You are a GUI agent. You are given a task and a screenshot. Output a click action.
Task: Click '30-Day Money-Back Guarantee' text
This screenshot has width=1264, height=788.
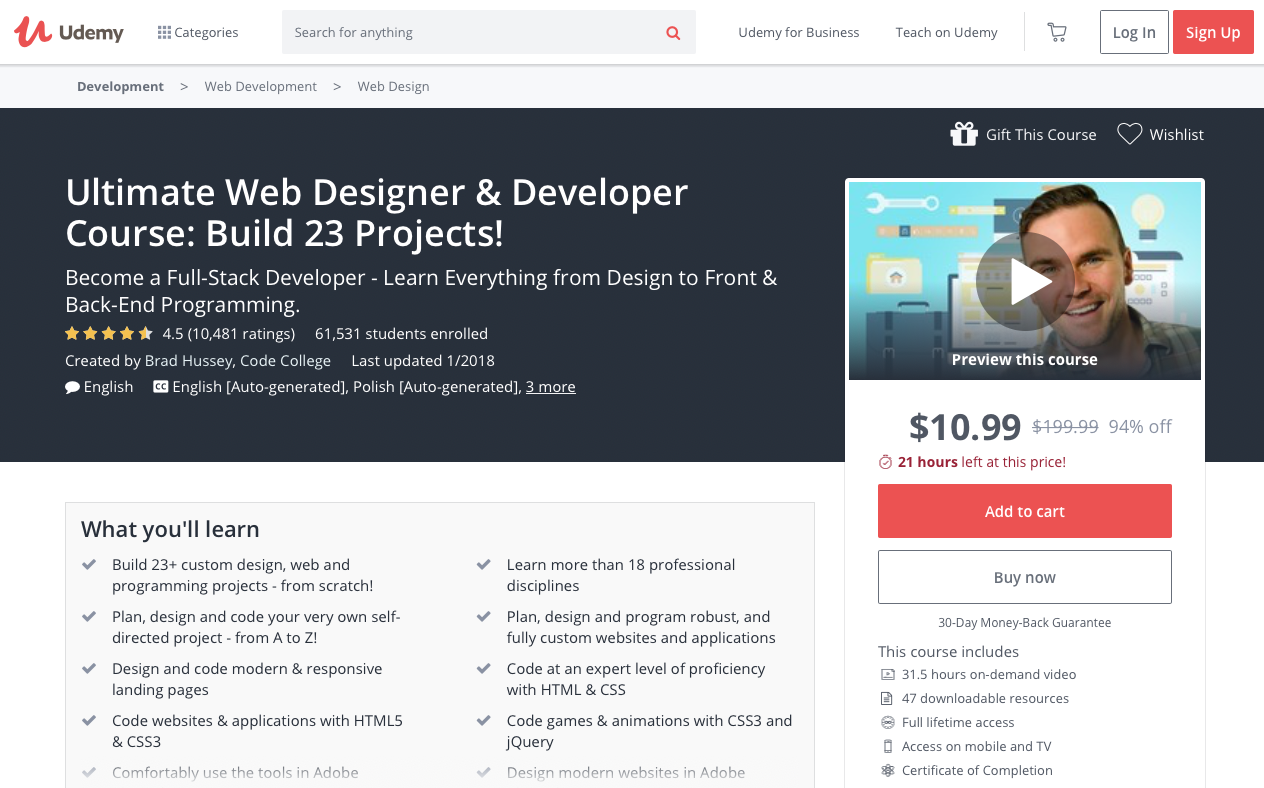(x=1025, y=622)
